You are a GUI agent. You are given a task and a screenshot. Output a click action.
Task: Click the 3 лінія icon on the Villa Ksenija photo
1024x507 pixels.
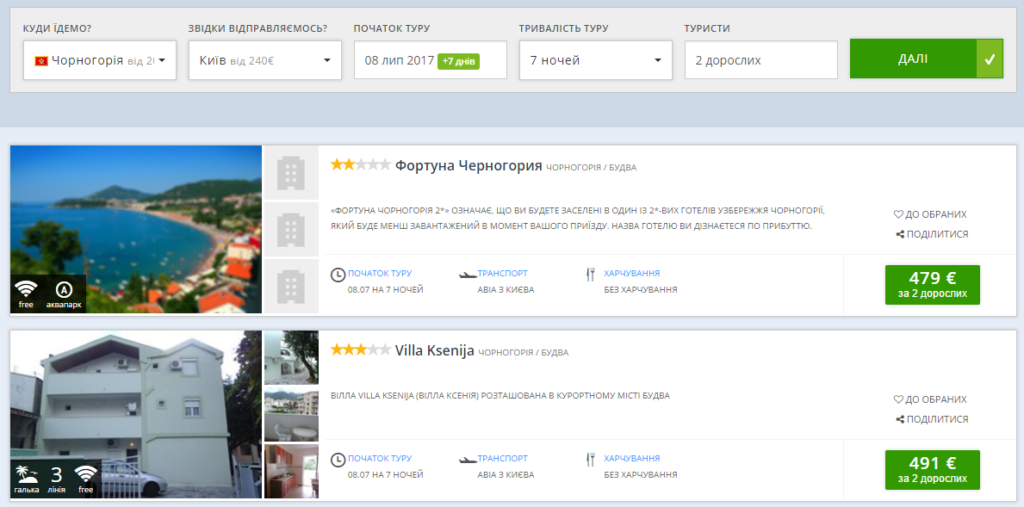click(56, 480)
